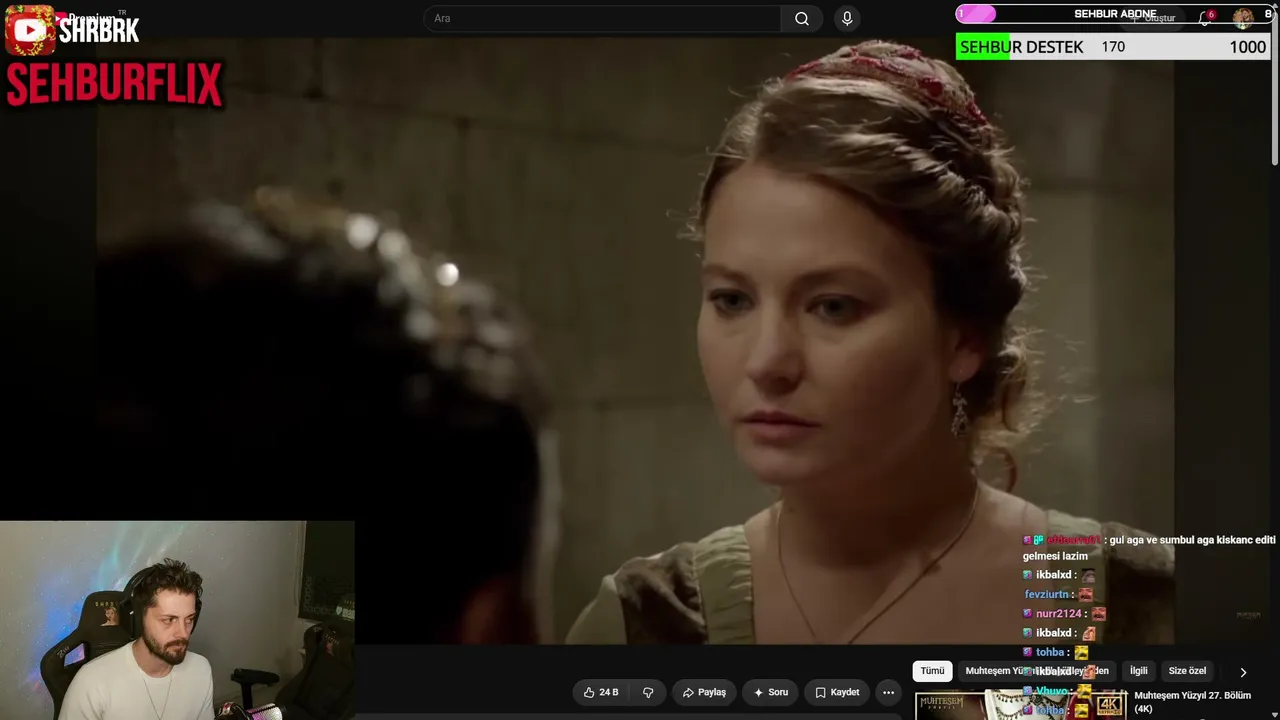Select the Size özel filter chip
The image size is (1280, 720).
point(1187,671)
